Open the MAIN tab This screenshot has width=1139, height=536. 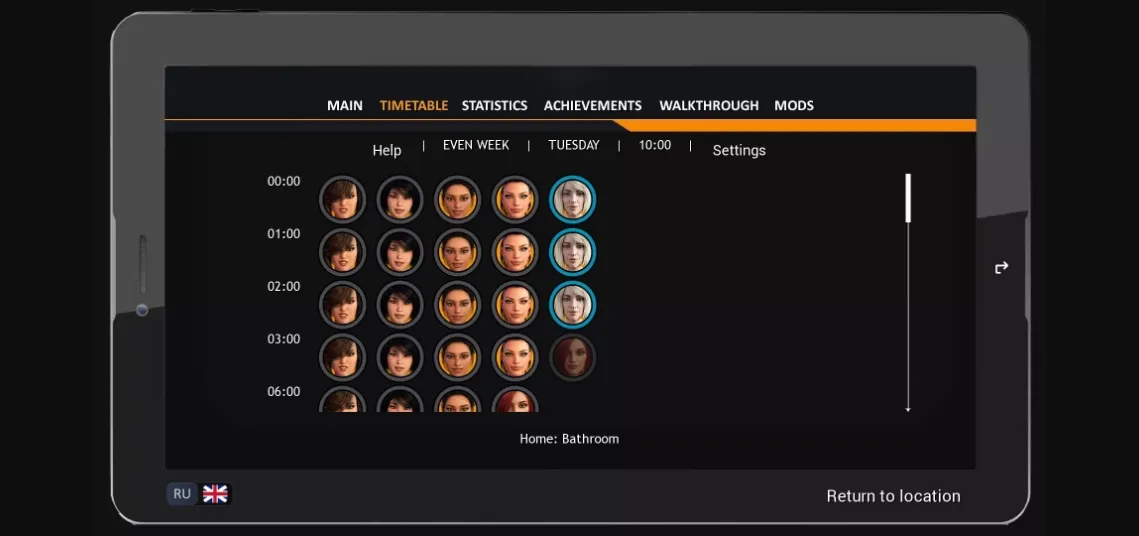345,105
